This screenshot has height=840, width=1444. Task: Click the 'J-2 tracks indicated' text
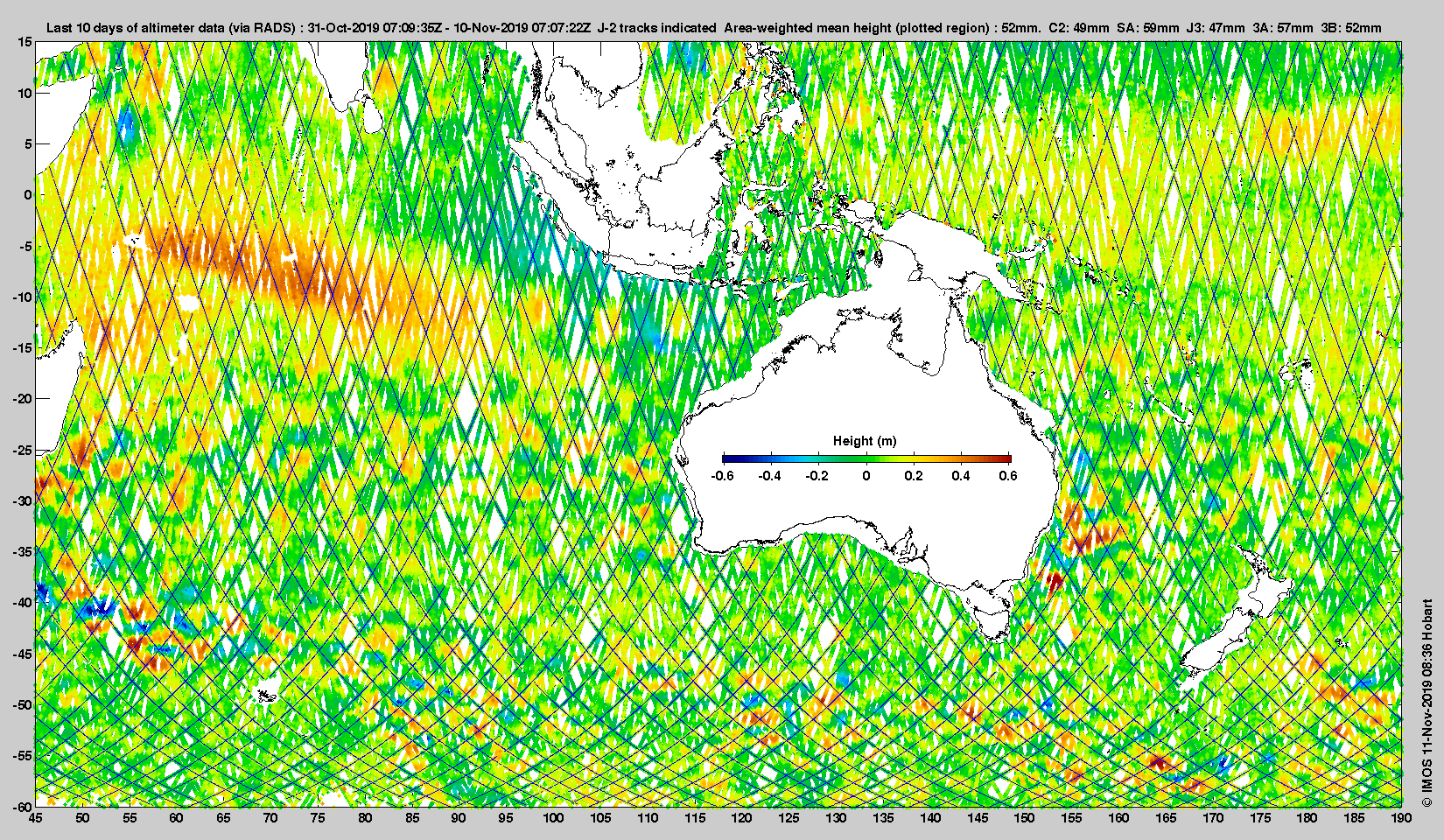click(x=657, y=28)
